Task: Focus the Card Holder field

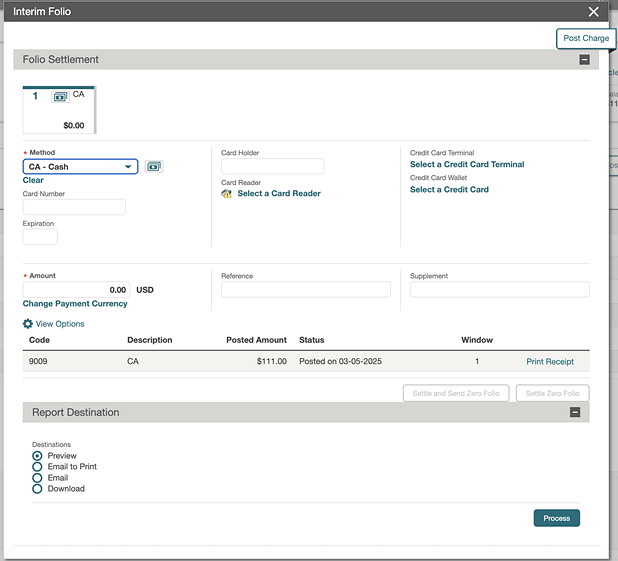Action: pyautogui.click(x=272, y=166)
